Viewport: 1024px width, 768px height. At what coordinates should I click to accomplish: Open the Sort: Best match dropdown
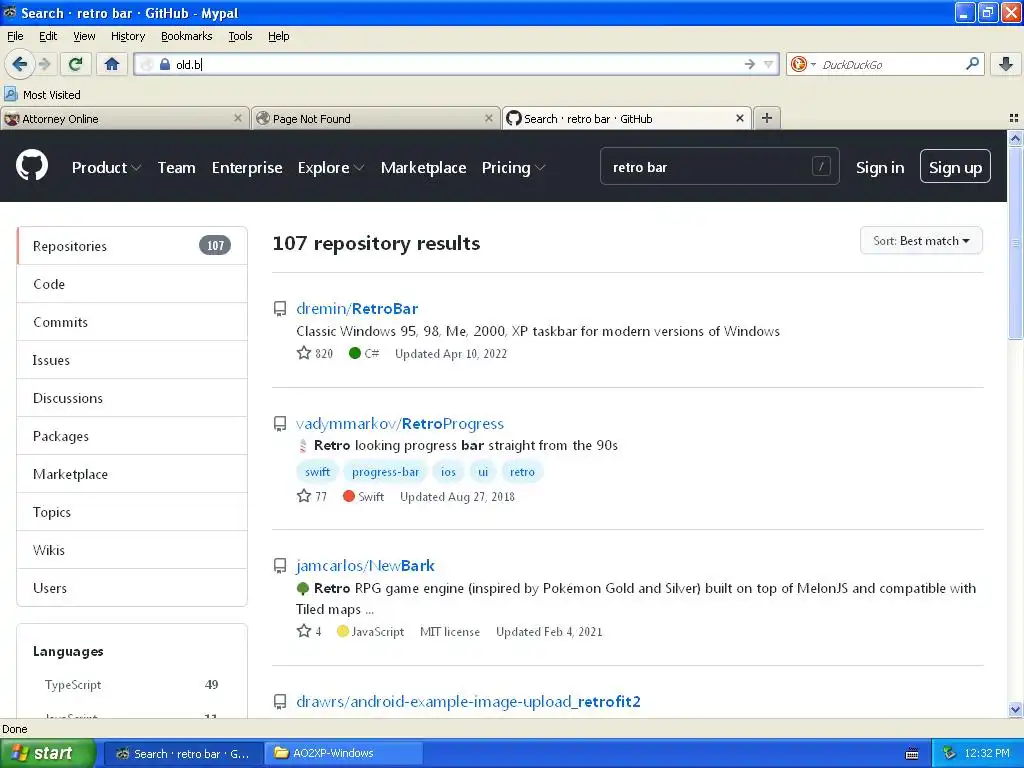921,240
